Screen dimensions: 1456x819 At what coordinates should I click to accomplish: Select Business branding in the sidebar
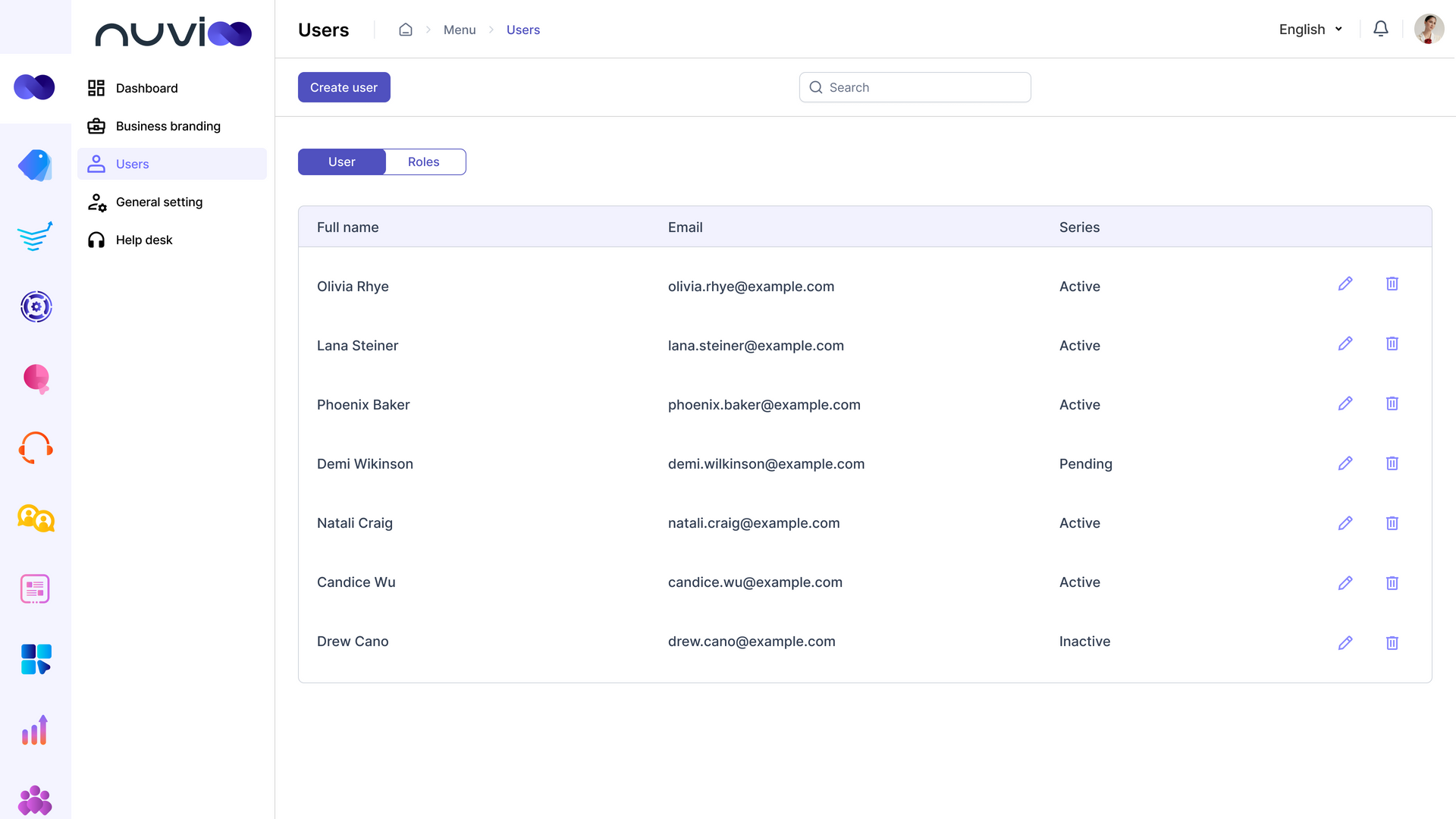[168, 126]
